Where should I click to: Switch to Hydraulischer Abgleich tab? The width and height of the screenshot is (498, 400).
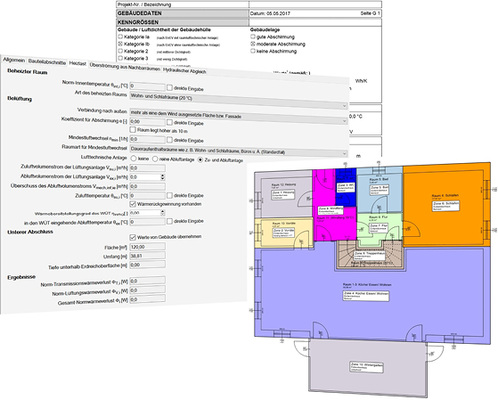click(184, 71)
